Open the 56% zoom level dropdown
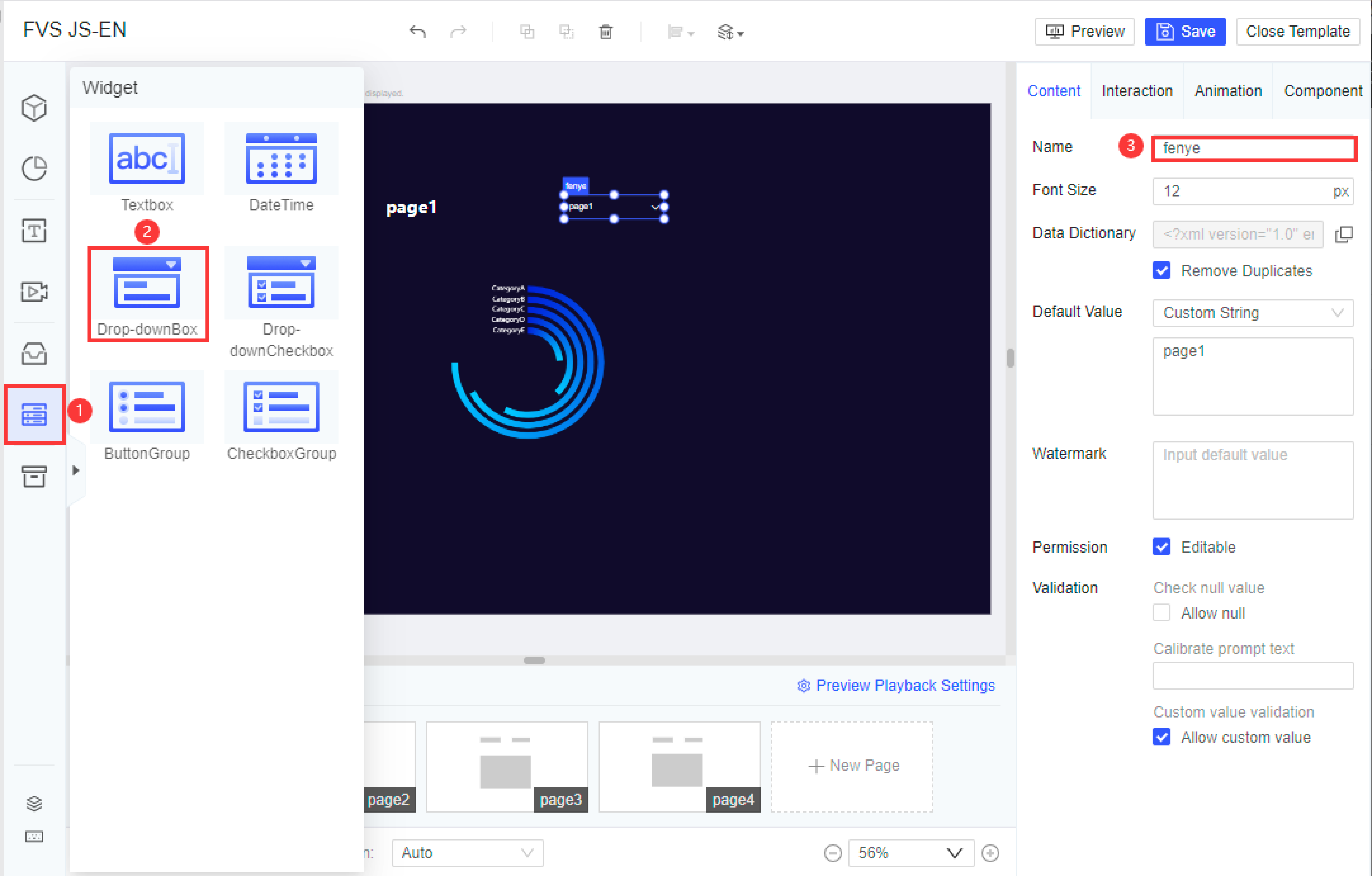The width and height of the screenshot is (1372, 876). [910, 853]
